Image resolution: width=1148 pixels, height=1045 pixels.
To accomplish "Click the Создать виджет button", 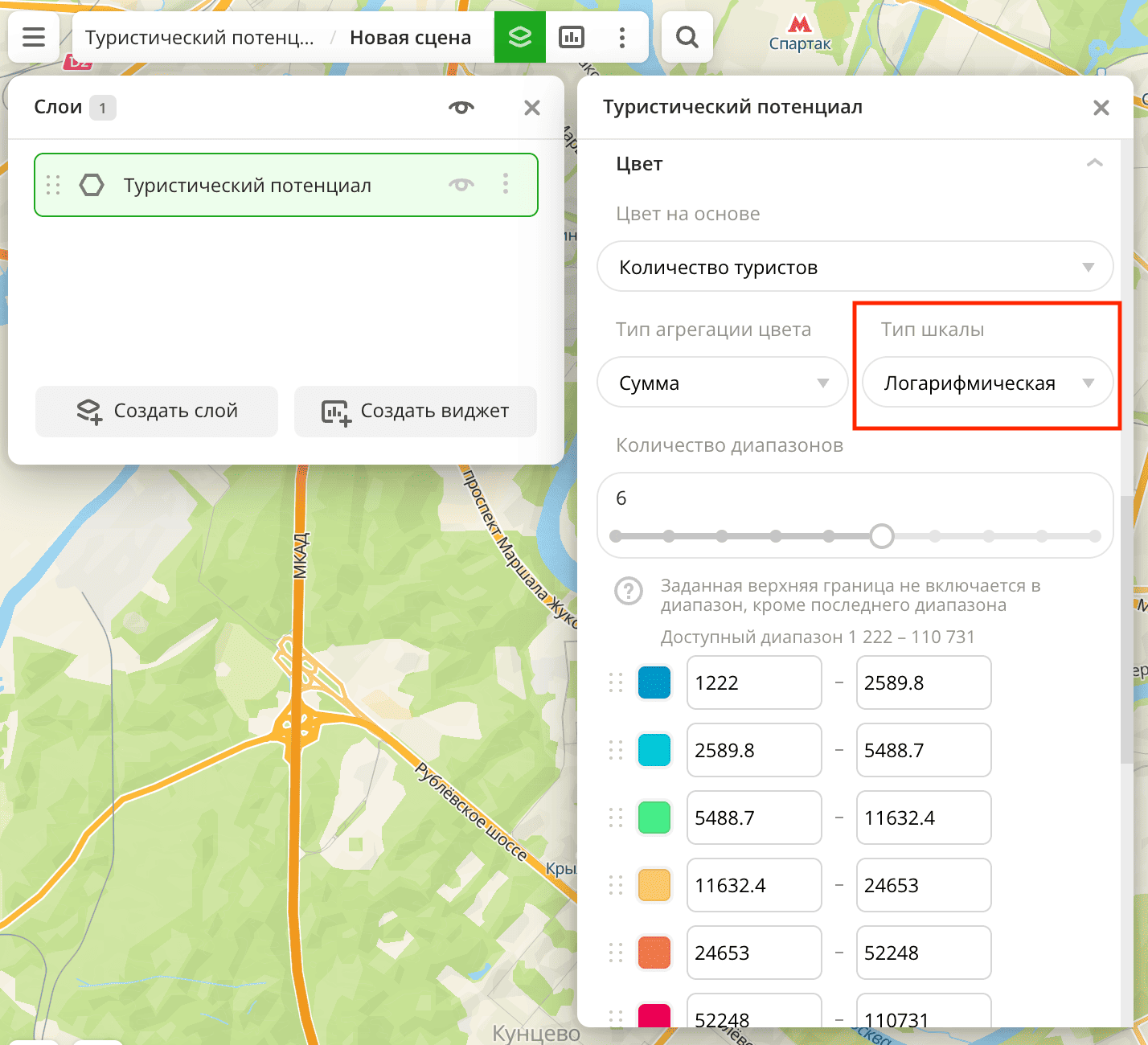I will point(416,411).
